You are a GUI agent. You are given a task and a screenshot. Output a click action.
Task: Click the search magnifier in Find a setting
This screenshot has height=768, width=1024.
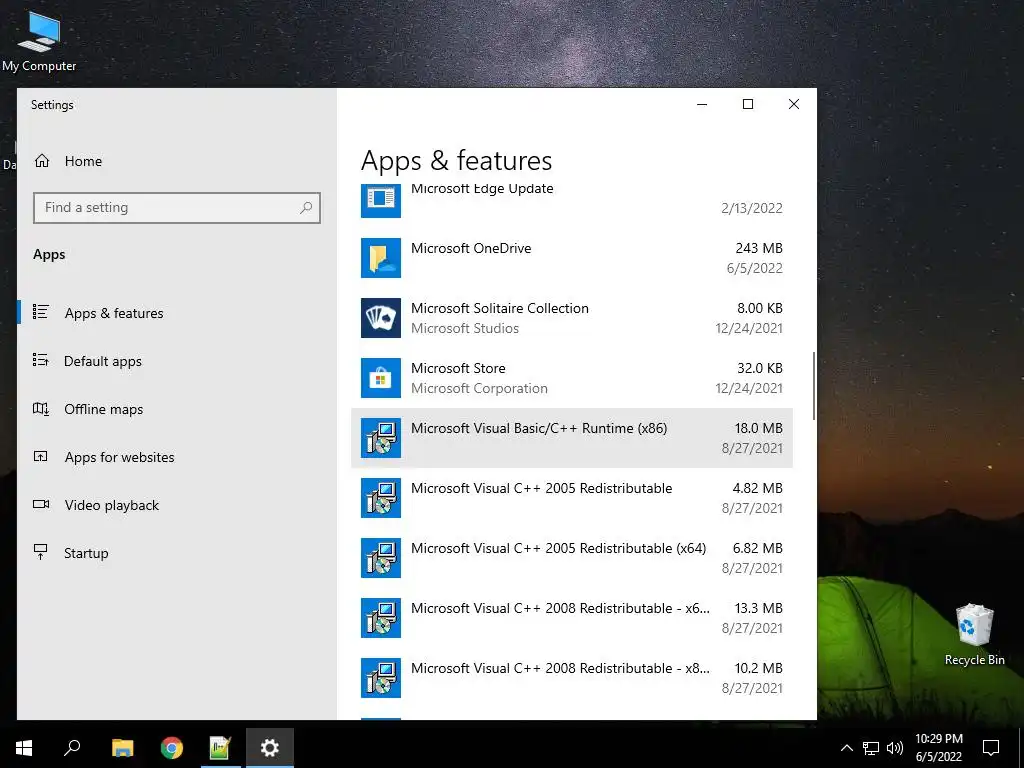click(x=306, y=208)
